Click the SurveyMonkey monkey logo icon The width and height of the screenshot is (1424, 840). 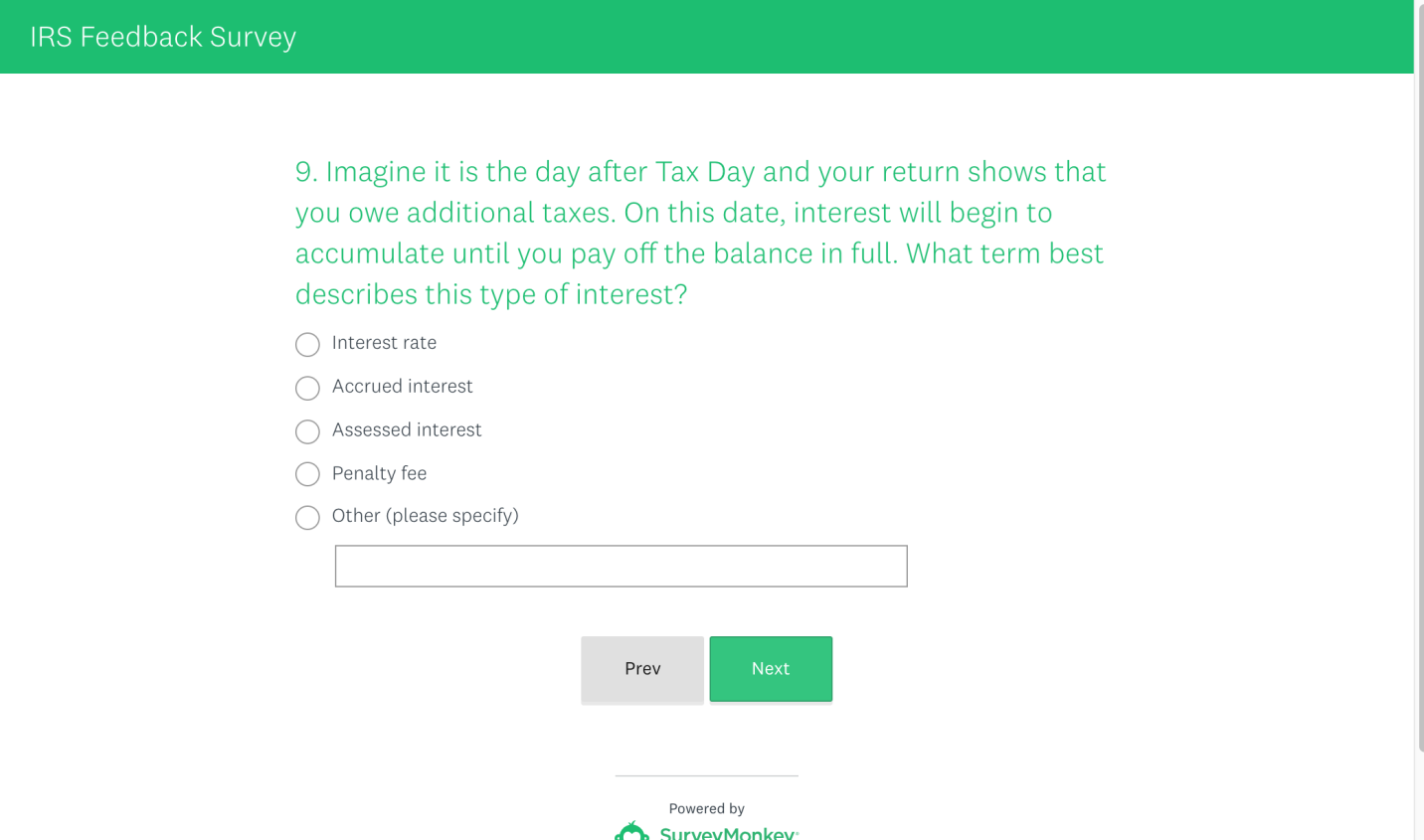click(x=631, y=832)
